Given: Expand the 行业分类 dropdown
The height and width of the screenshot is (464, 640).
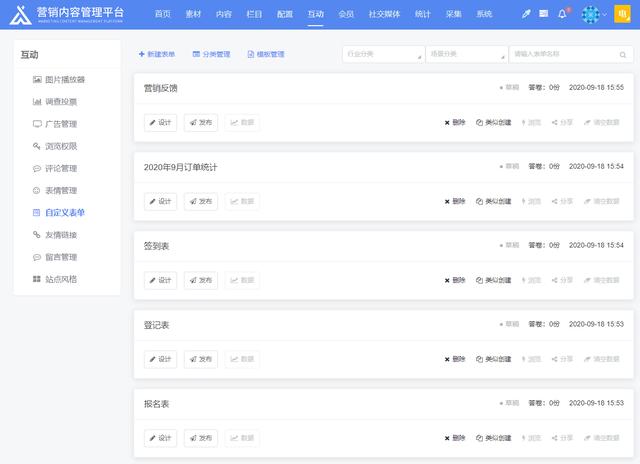Looking at the screenshot, I should pyautogui.click(x=381, y=54).
